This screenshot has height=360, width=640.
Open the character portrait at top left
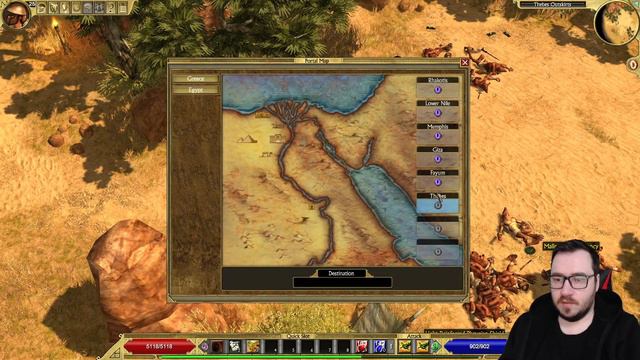(x=16, y=14)
